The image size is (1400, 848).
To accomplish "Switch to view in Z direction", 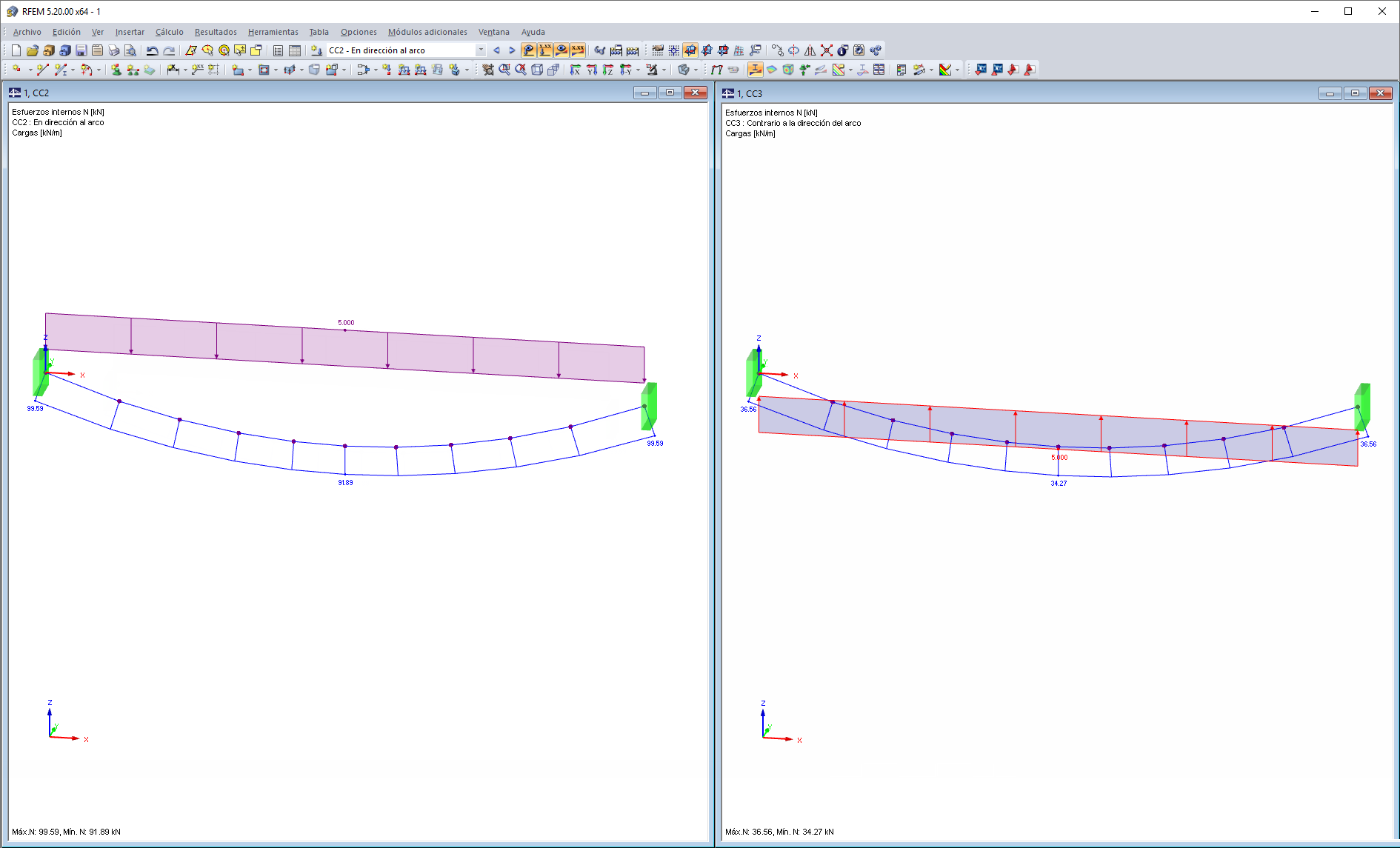I will point(608,70).
